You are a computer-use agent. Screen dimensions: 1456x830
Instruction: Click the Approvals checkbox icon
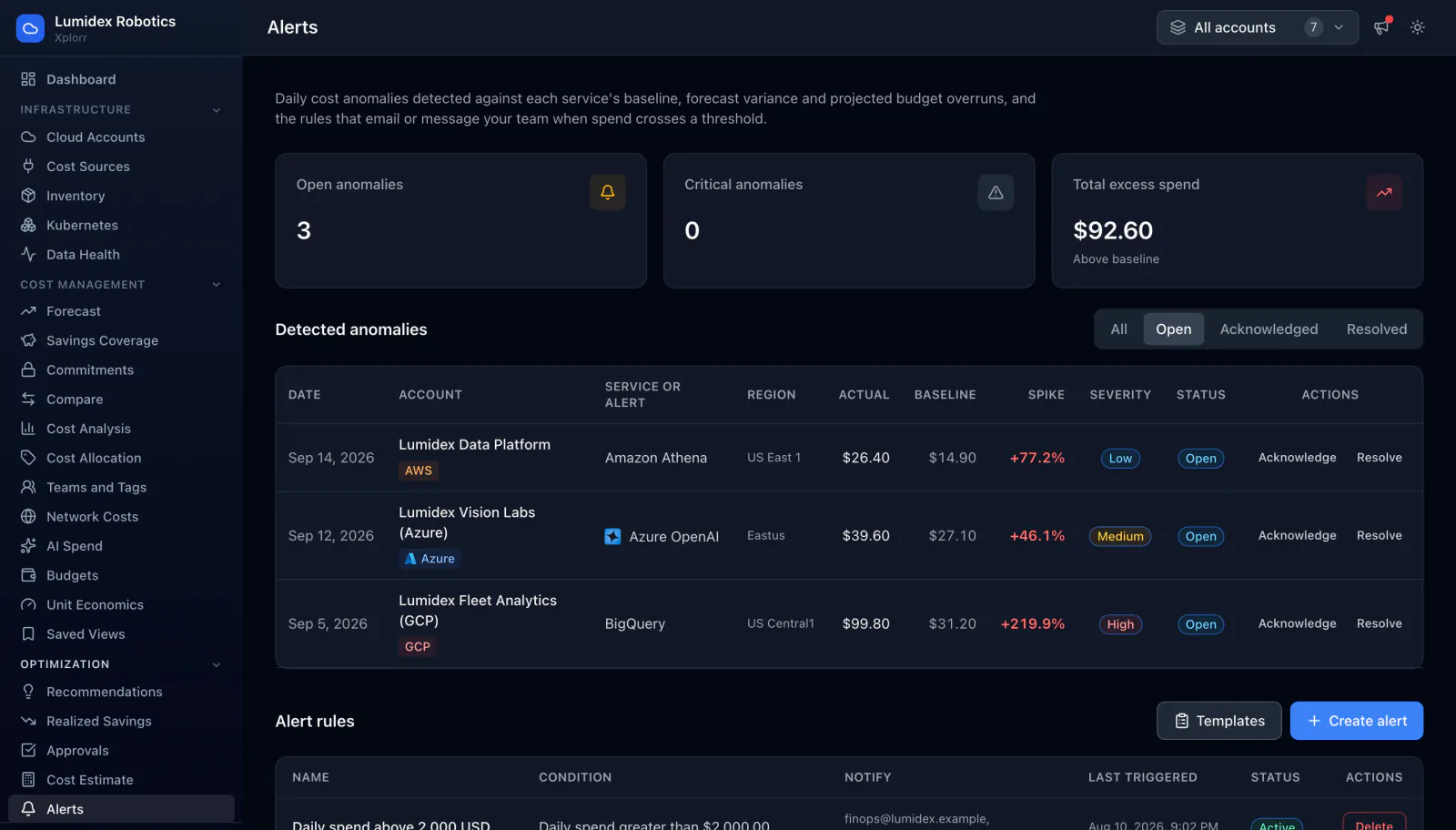coord(28,750)
